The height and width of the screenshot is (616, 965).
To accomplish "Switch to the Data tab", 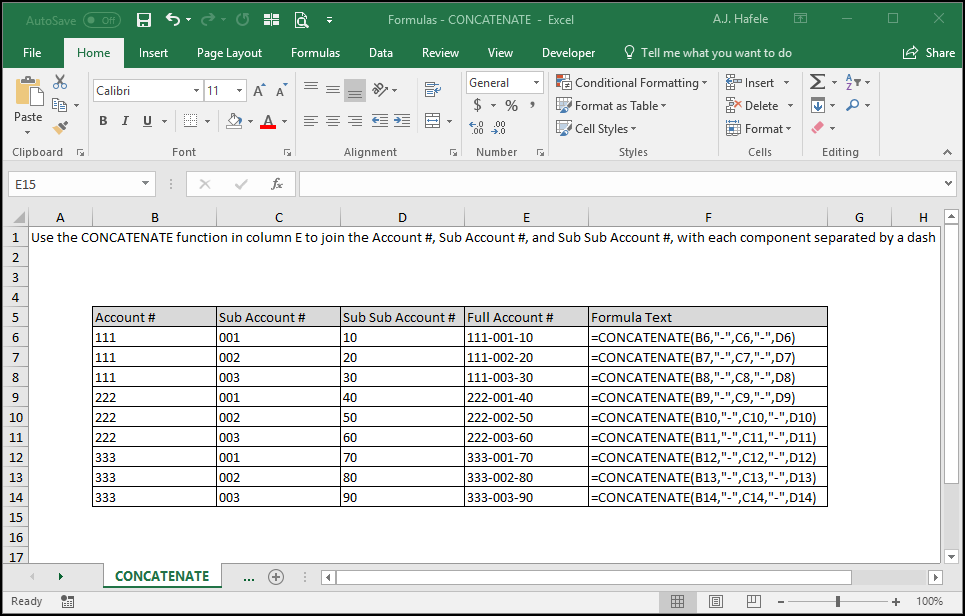I will tap(381, 53).
